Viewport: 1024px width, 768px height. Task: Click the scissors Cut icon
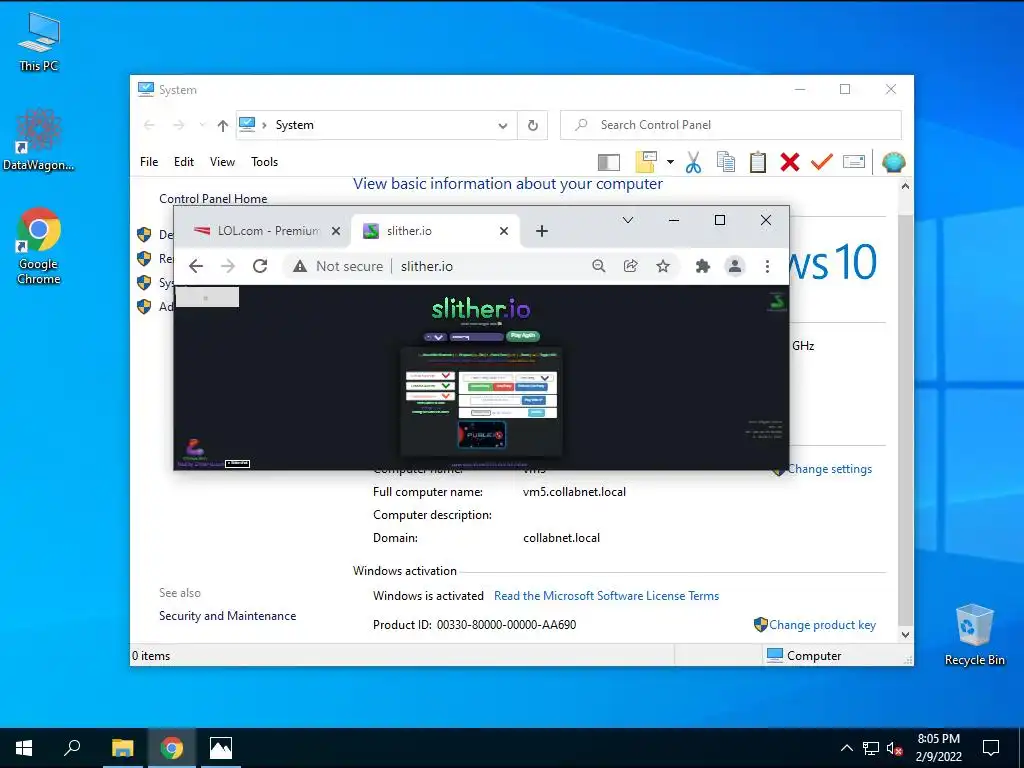(693, 162)
